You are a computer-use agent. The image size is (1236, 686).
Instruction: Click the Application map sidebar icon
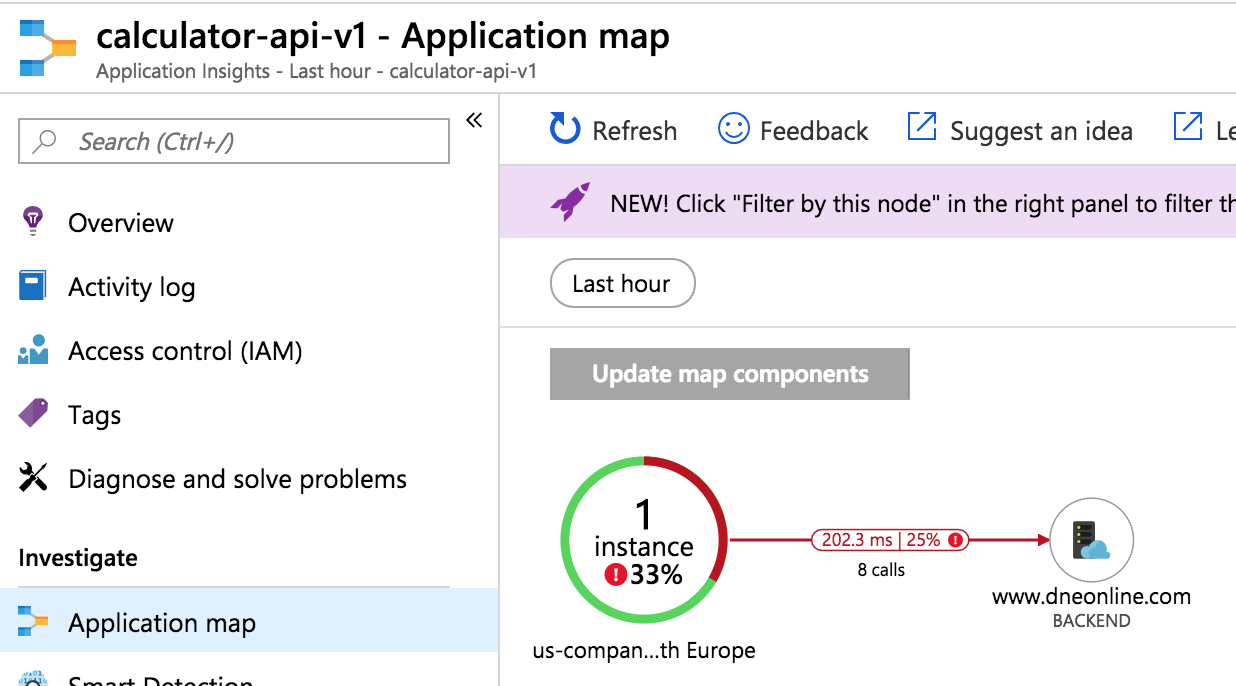[33, 622]
